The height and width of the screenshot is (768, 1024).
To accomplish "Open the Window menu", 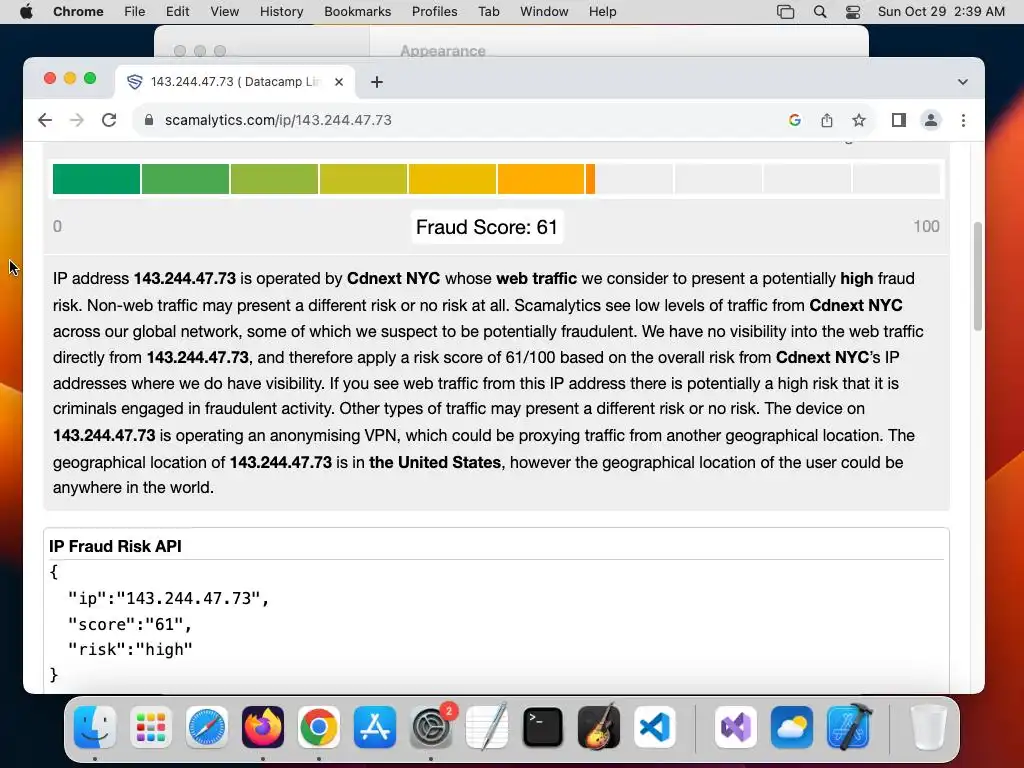I will 544,12.
